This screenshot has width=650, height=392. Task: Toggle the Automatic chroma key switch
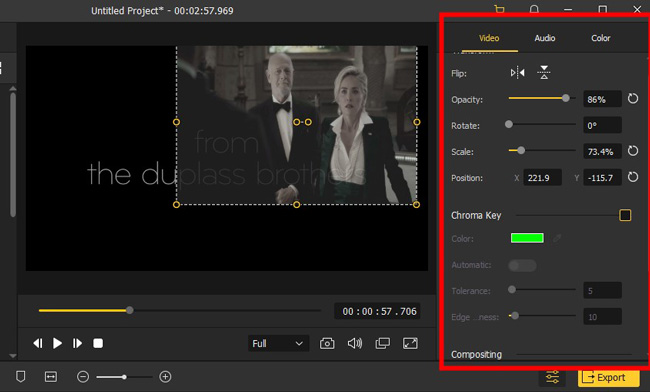(x=522, y=265)
